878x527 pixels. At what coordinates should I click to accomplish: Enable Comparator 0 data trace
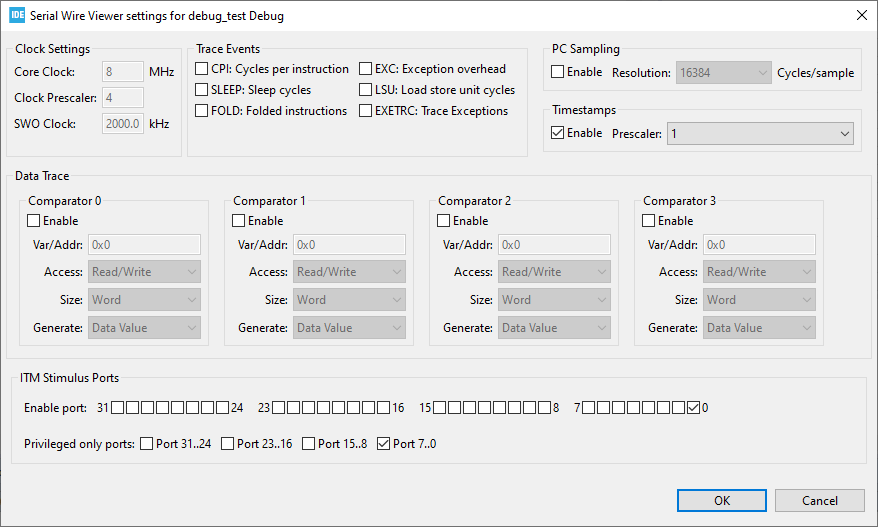(x=34, y=221)
